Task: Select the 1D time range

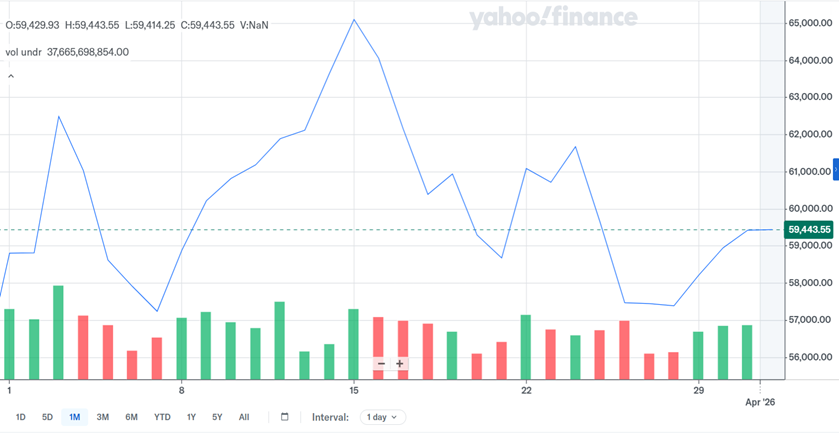Action: pyautogui.click(x=21, y=417)
